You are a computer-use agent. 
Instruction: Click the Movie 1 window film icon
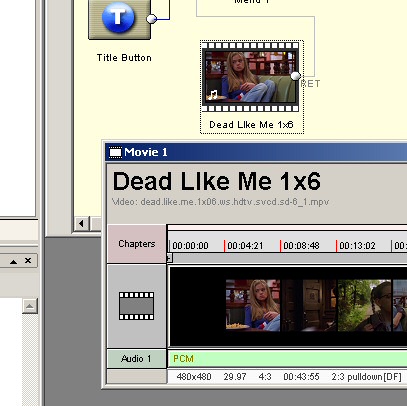pyautogui.click(x=115, y=152)
